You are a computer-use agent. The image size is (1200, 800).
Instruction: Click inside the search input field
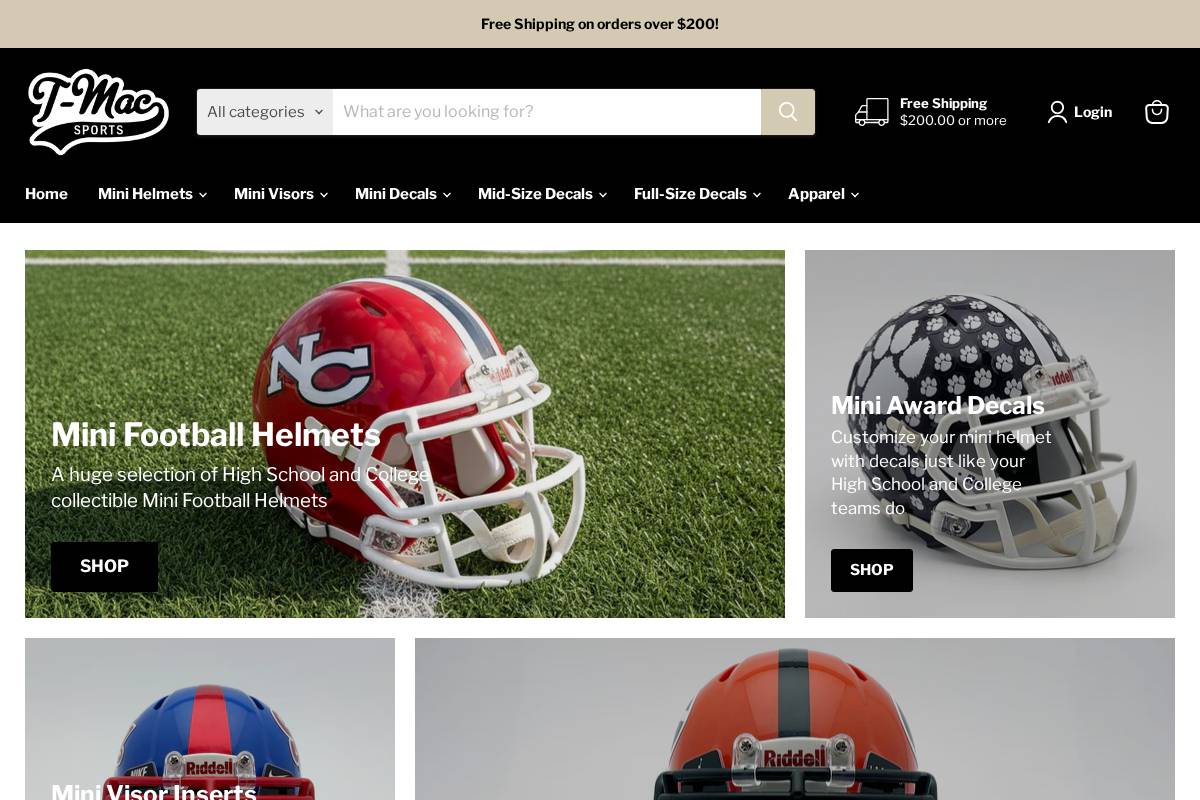click(546, 112)
